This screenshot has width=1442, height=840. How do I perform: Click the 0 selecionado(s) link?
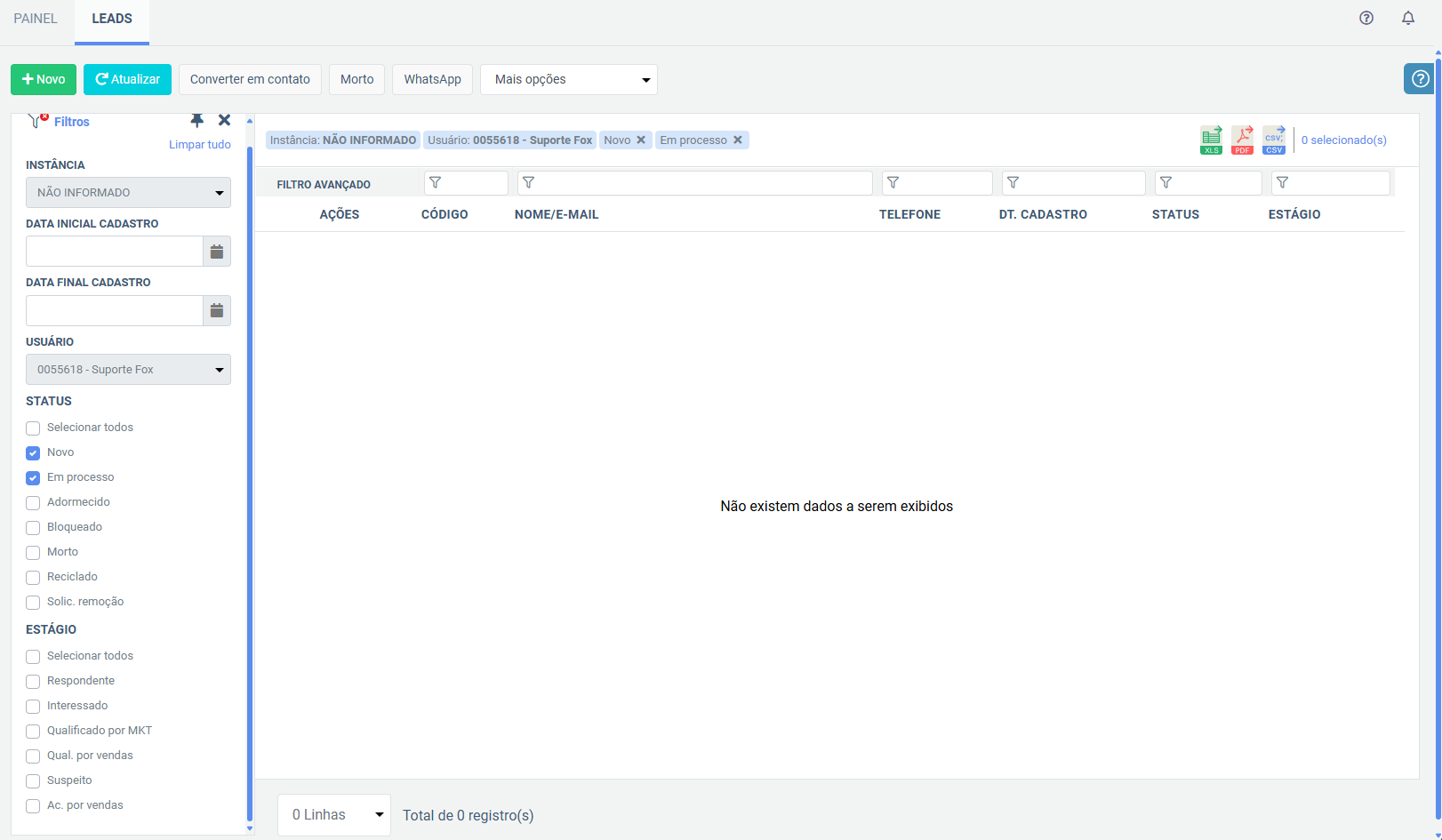click(1344, 140)
